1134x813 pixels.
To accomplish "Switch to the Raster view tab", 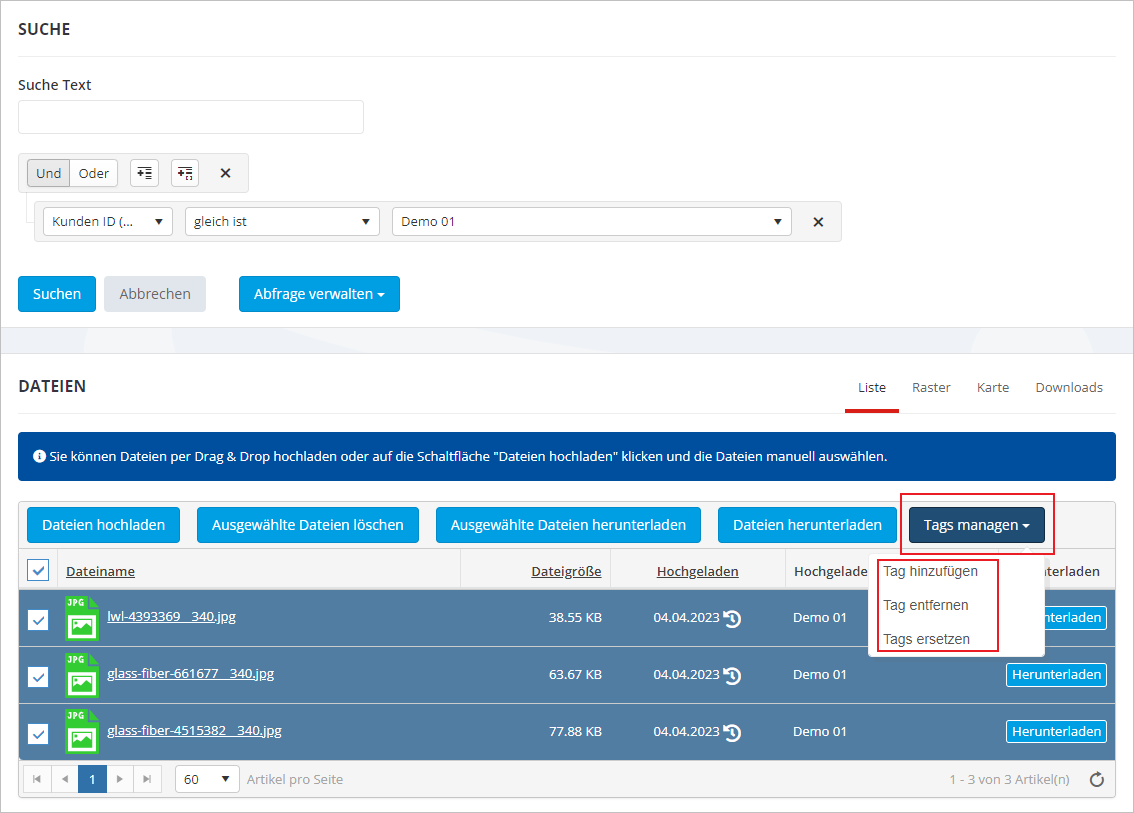I will pyautogui.click(x=931, y=387).
